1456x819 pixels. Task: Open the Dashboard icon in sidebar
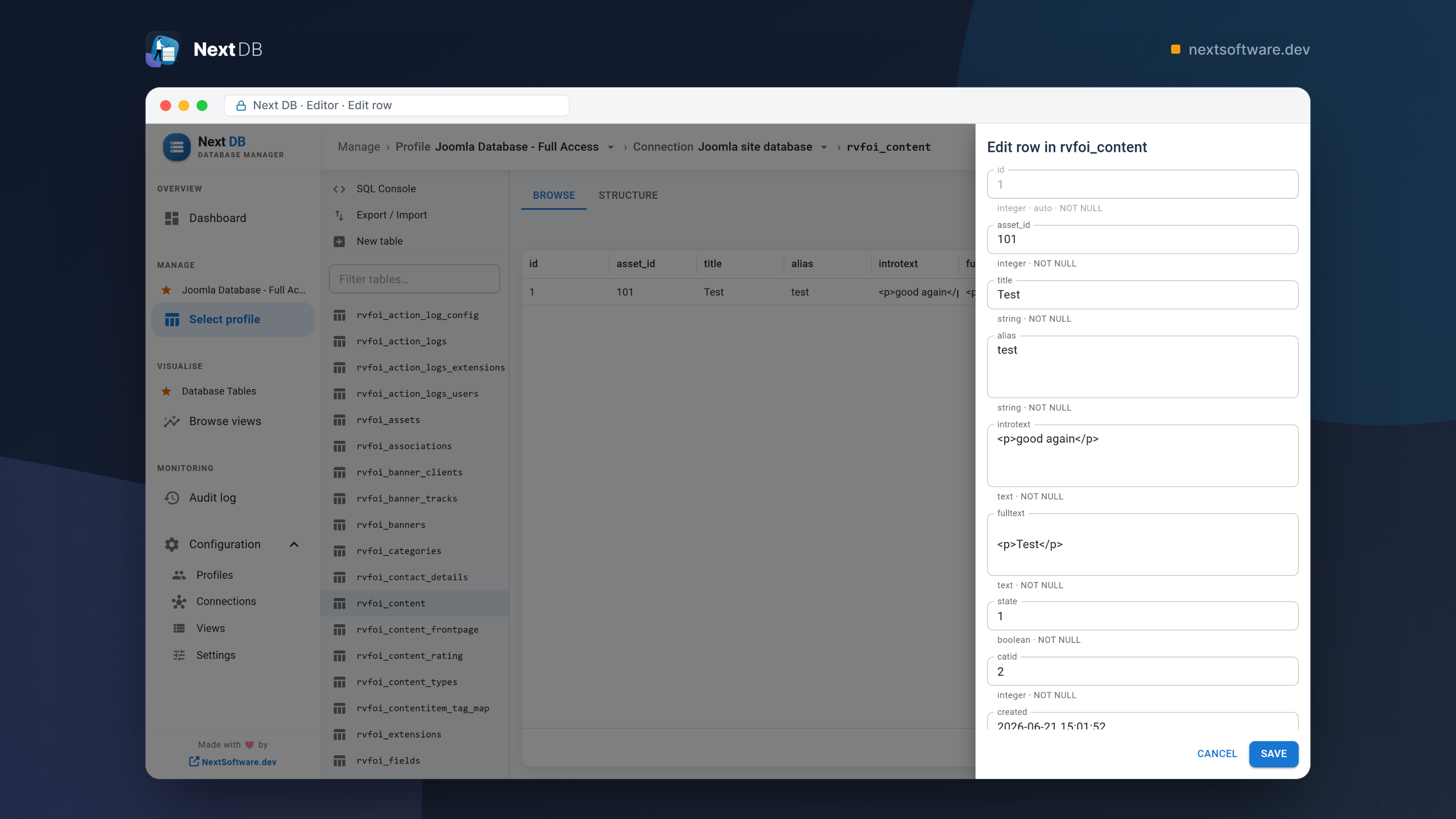pyautogui.click(x=172, y=218)
